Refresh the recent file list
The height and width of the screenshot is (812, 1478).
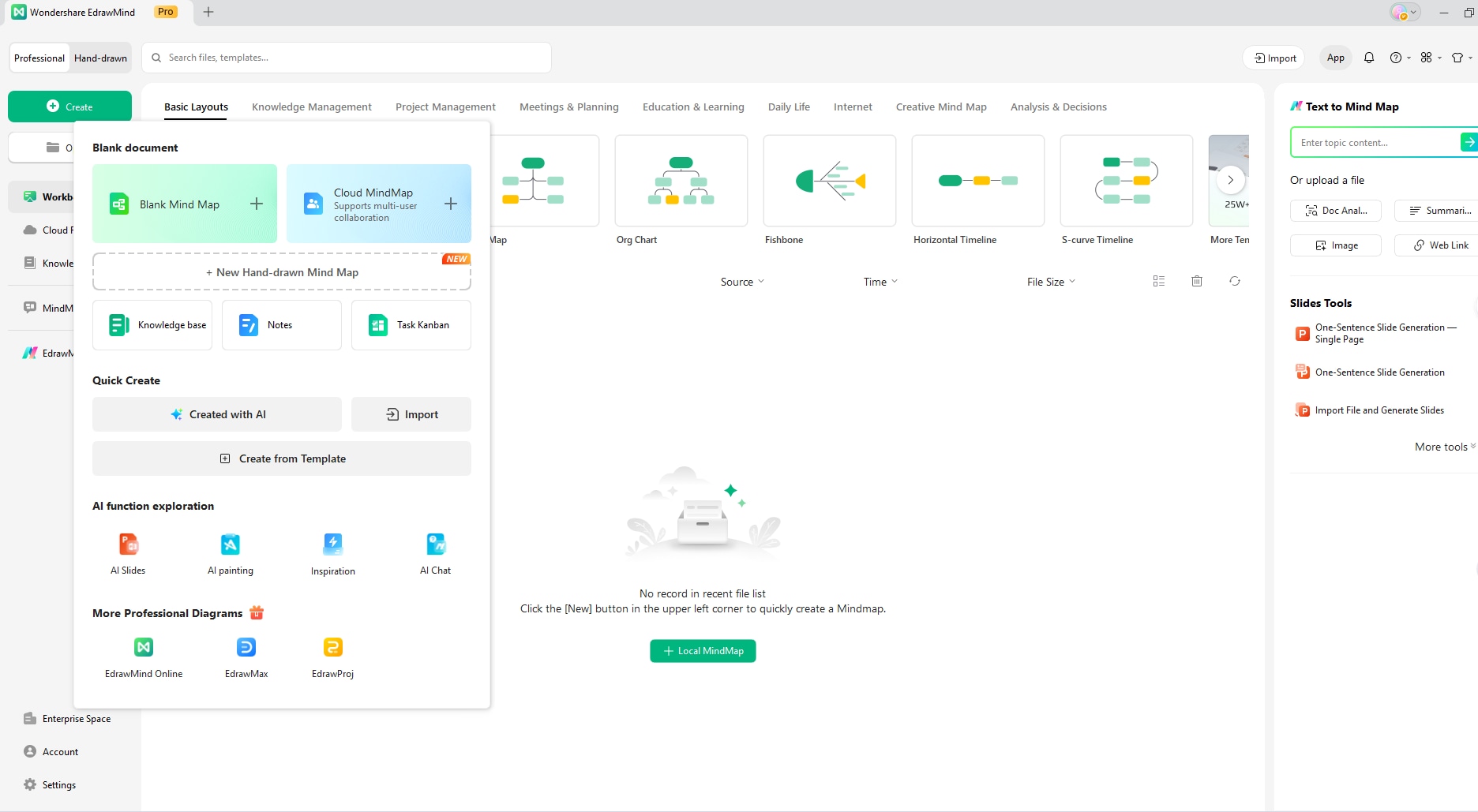1235,282
